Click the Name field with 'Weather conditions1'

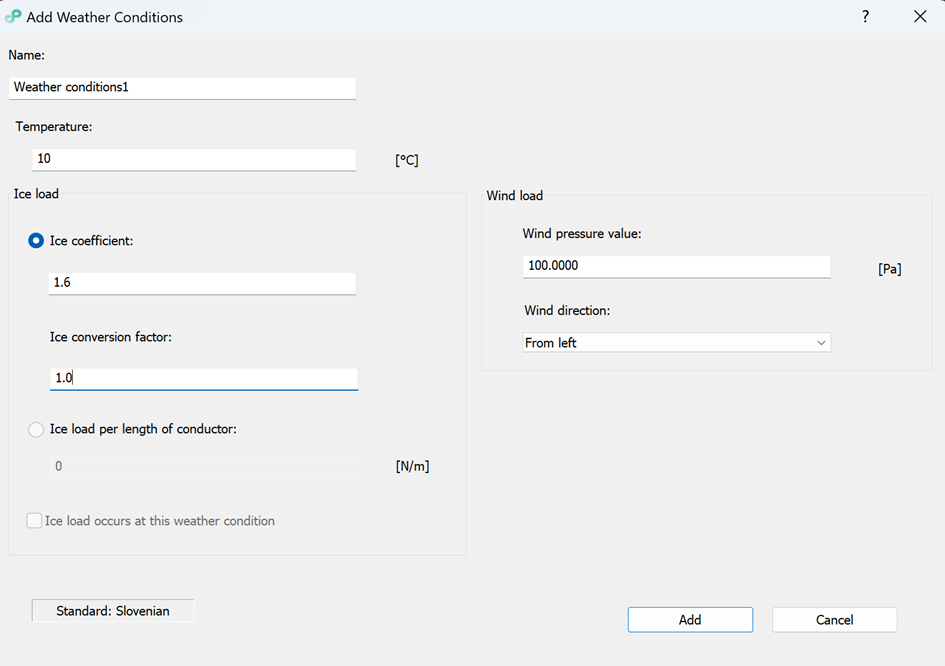[x=182, y=88]
